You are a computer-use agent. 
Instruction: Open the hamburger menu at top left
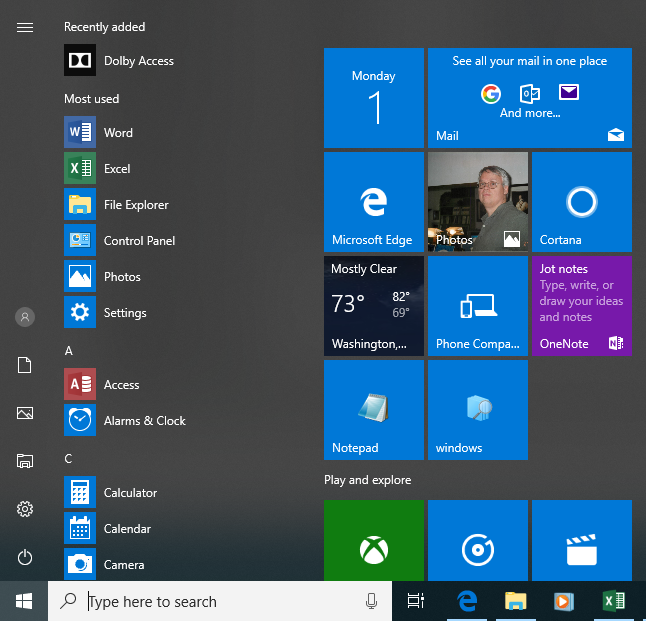pos(25,27)
